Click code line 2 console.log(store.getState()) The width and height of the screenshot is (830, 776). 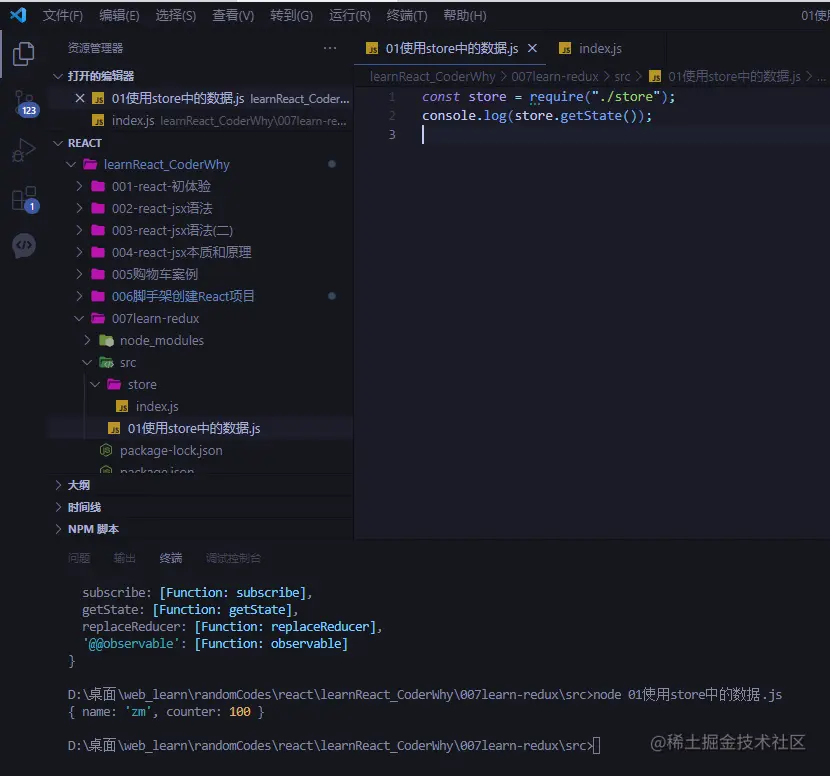tap(537, 115)
